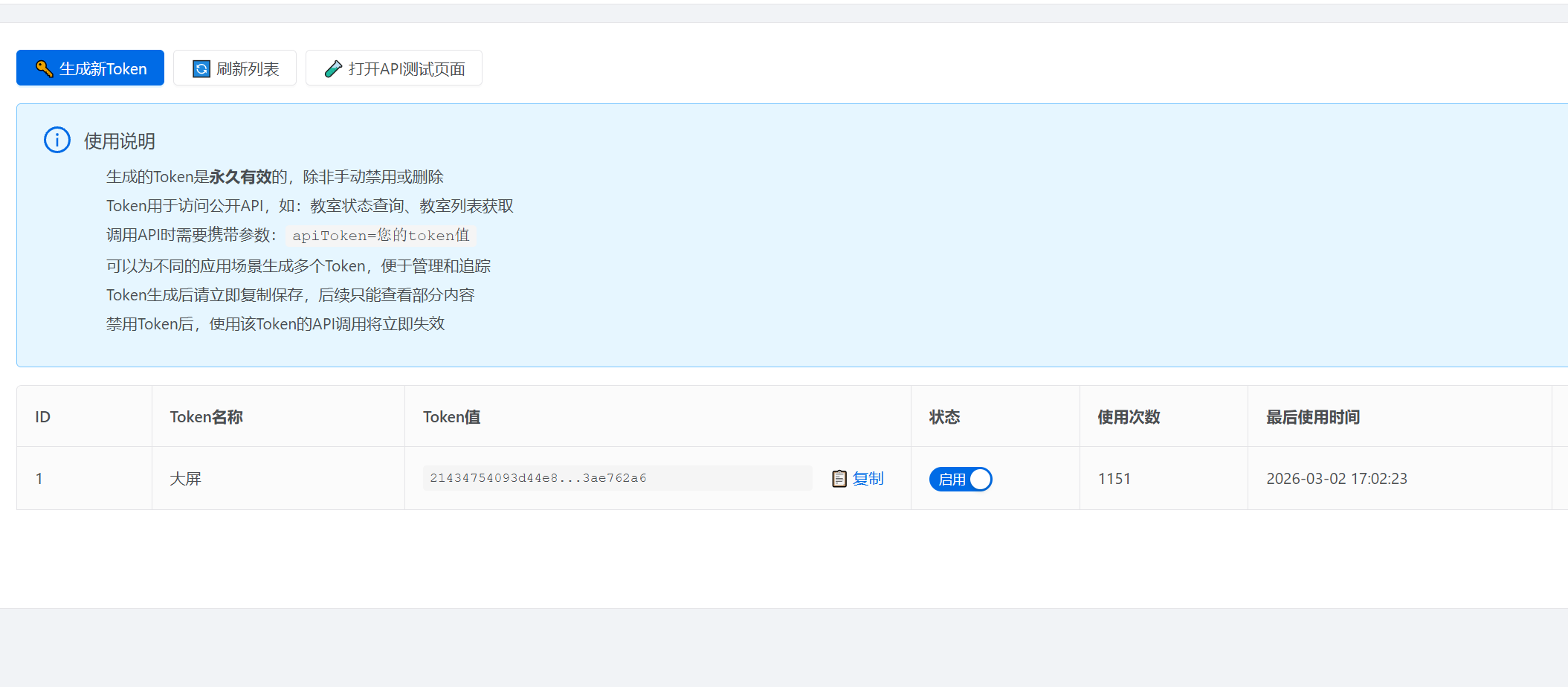Click the refresh icon in 刷新列表
This screenshot has height=687, width=1568.
[x=201, y=69]
